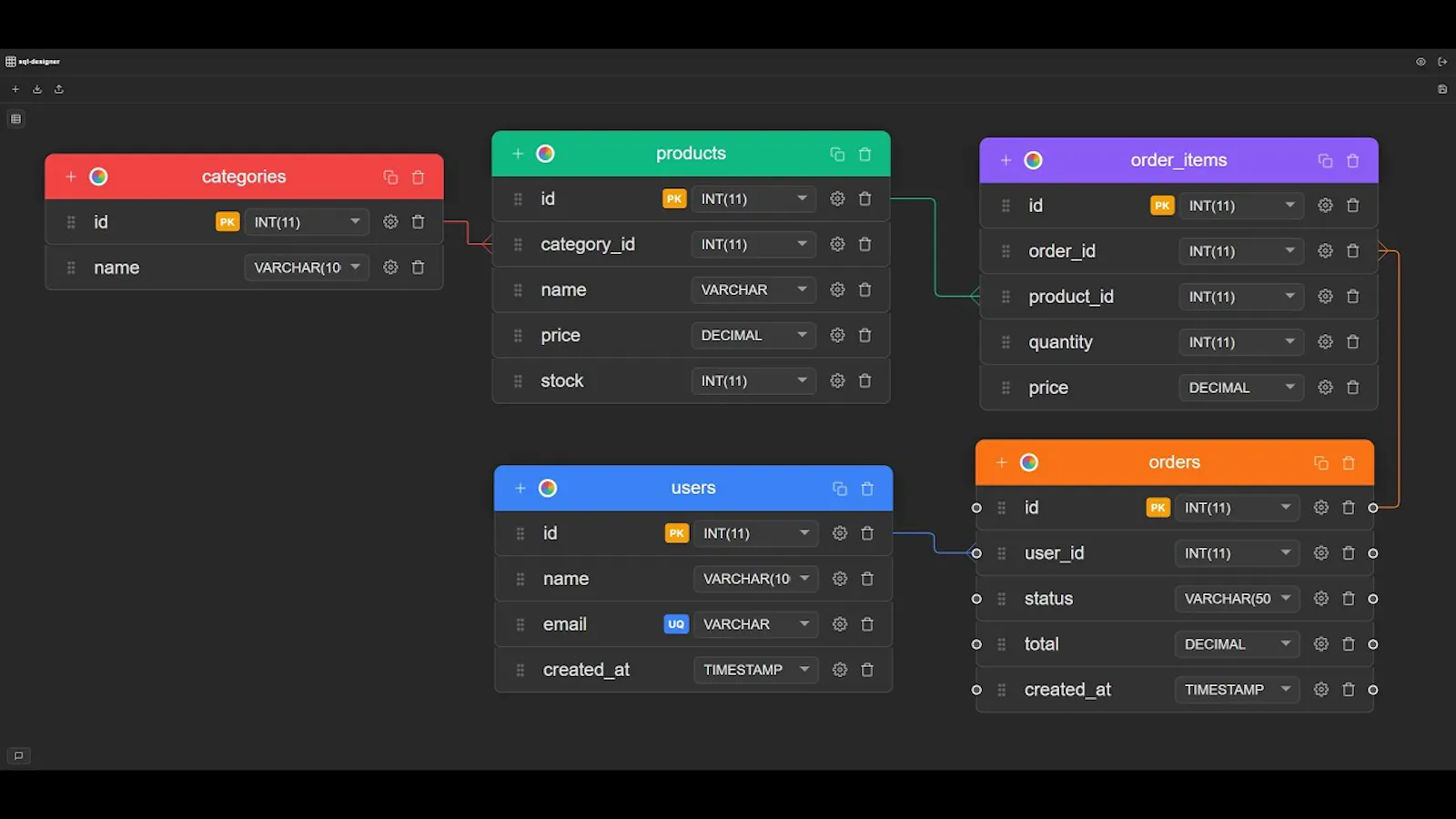The image size is (1456, 819).
Task: Click the users table title
Action: click(x=693, y=489)
